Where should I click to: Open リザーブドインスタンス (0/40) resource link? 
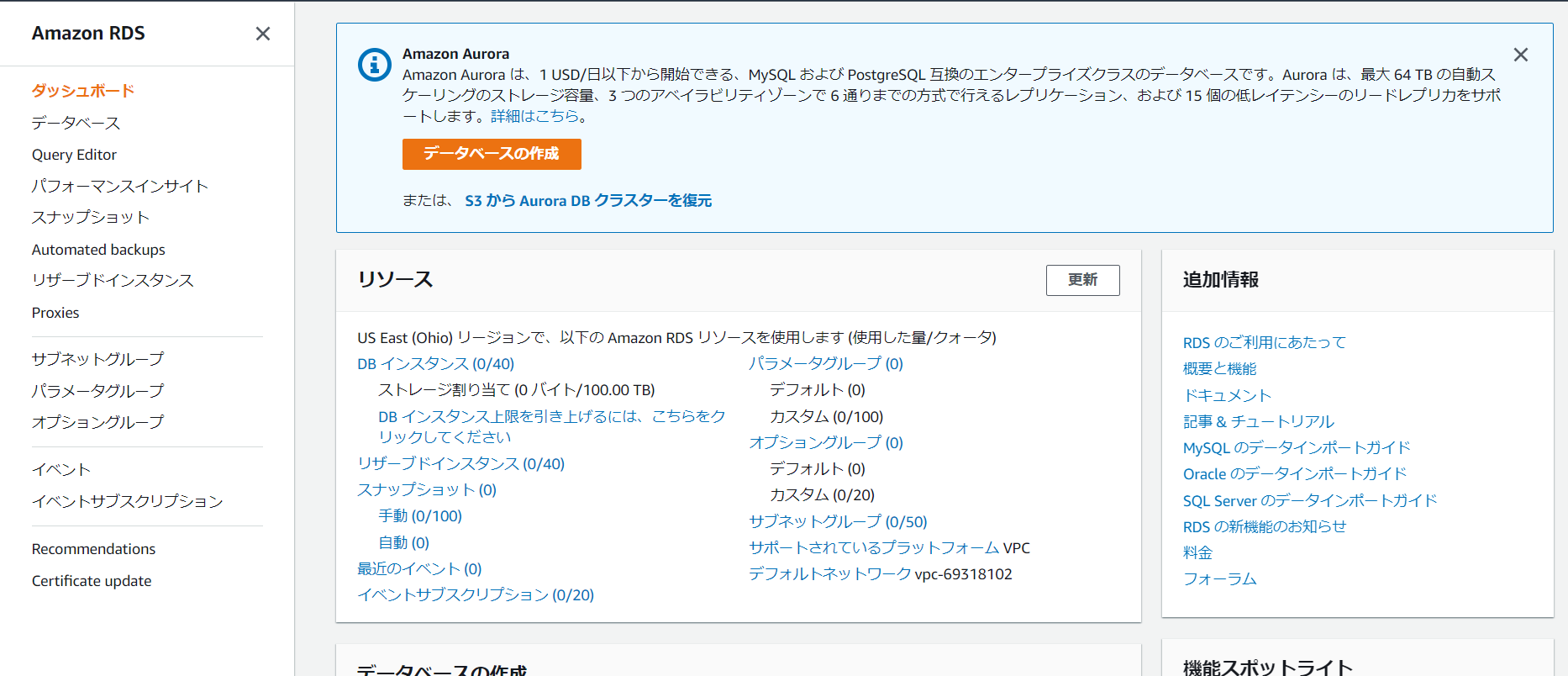[460, 464]
